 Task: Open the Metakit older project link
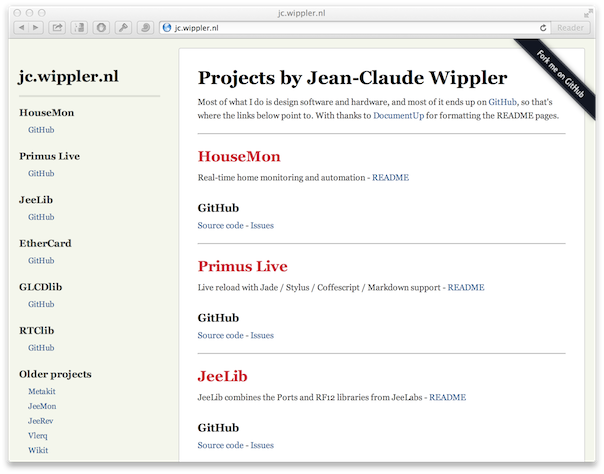[x=42, y=391]
